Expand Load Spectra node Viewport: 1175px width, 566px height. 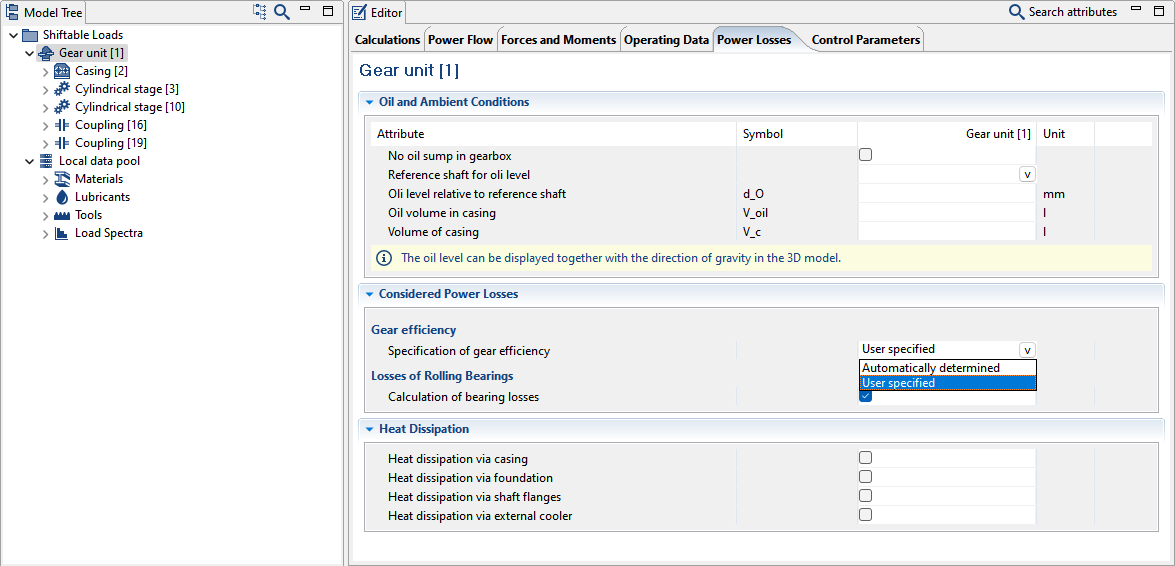(46, 233)
